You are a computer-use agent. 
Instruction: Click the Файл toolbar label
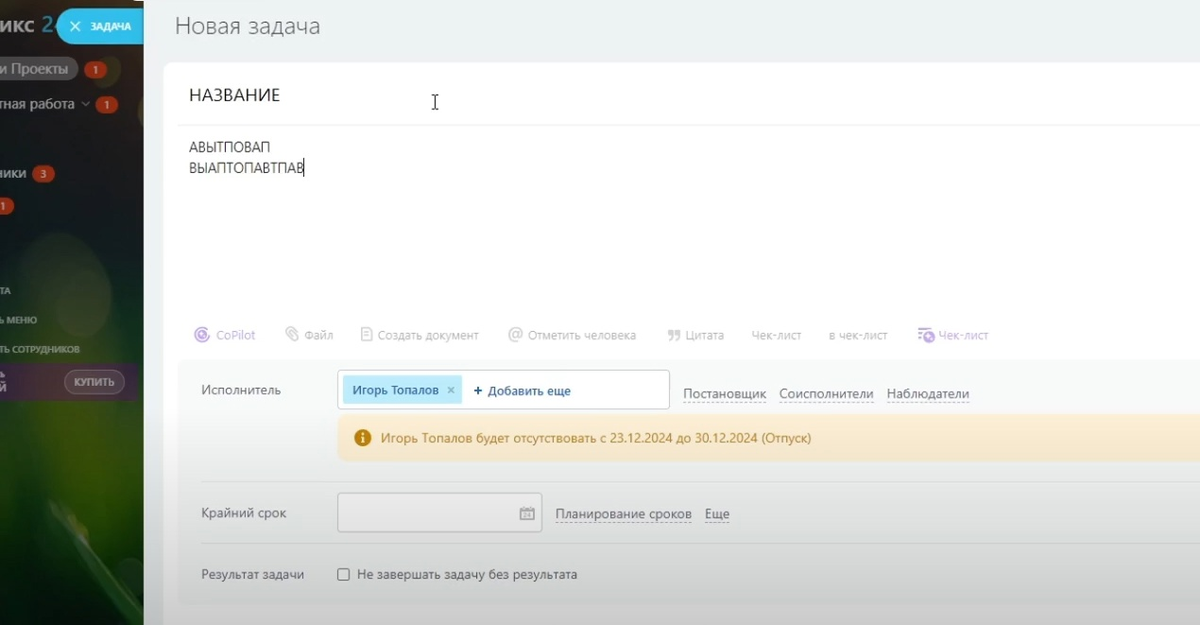(319, 335)
